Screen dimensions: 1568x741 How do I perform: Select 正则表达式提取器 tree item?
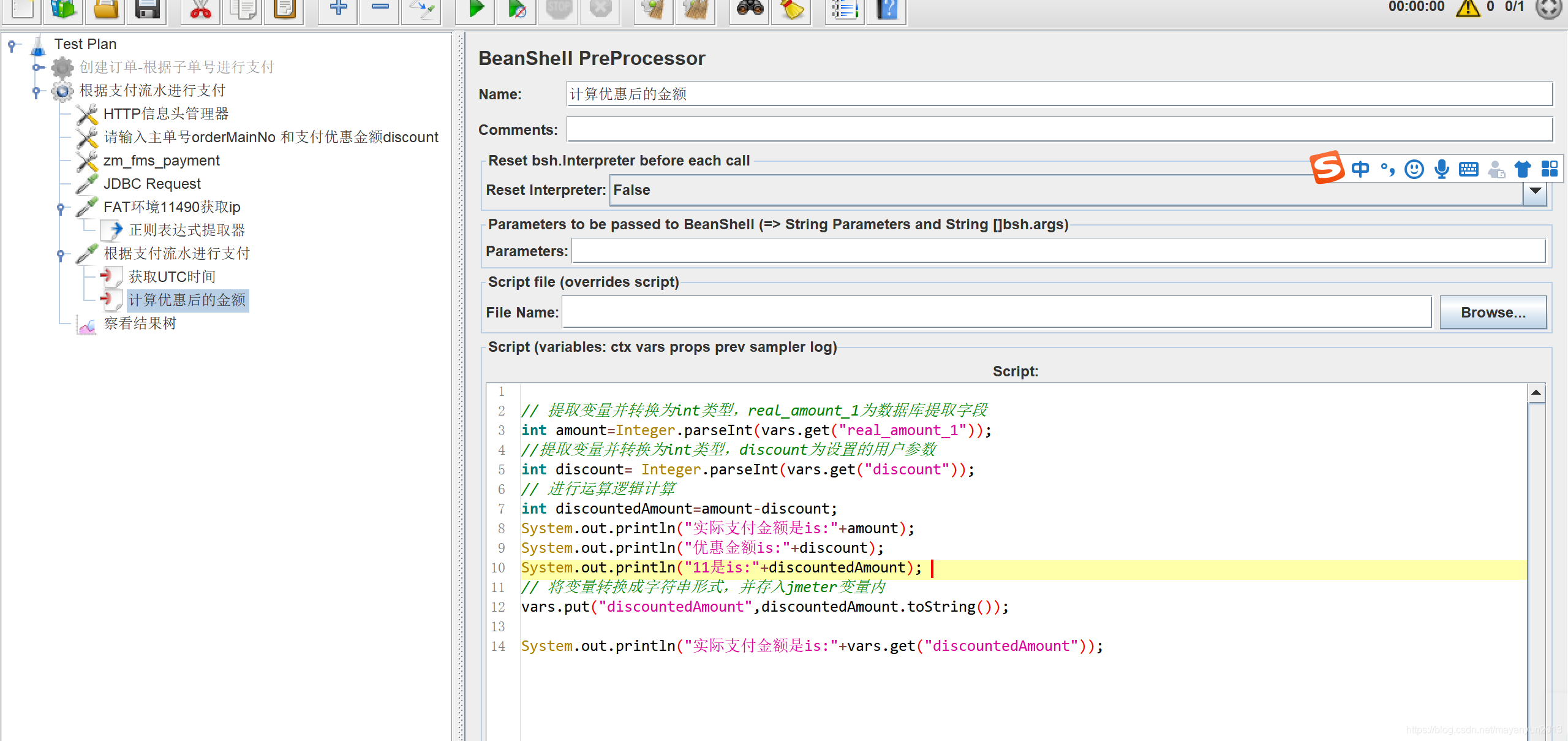click(x=187, y=230)
